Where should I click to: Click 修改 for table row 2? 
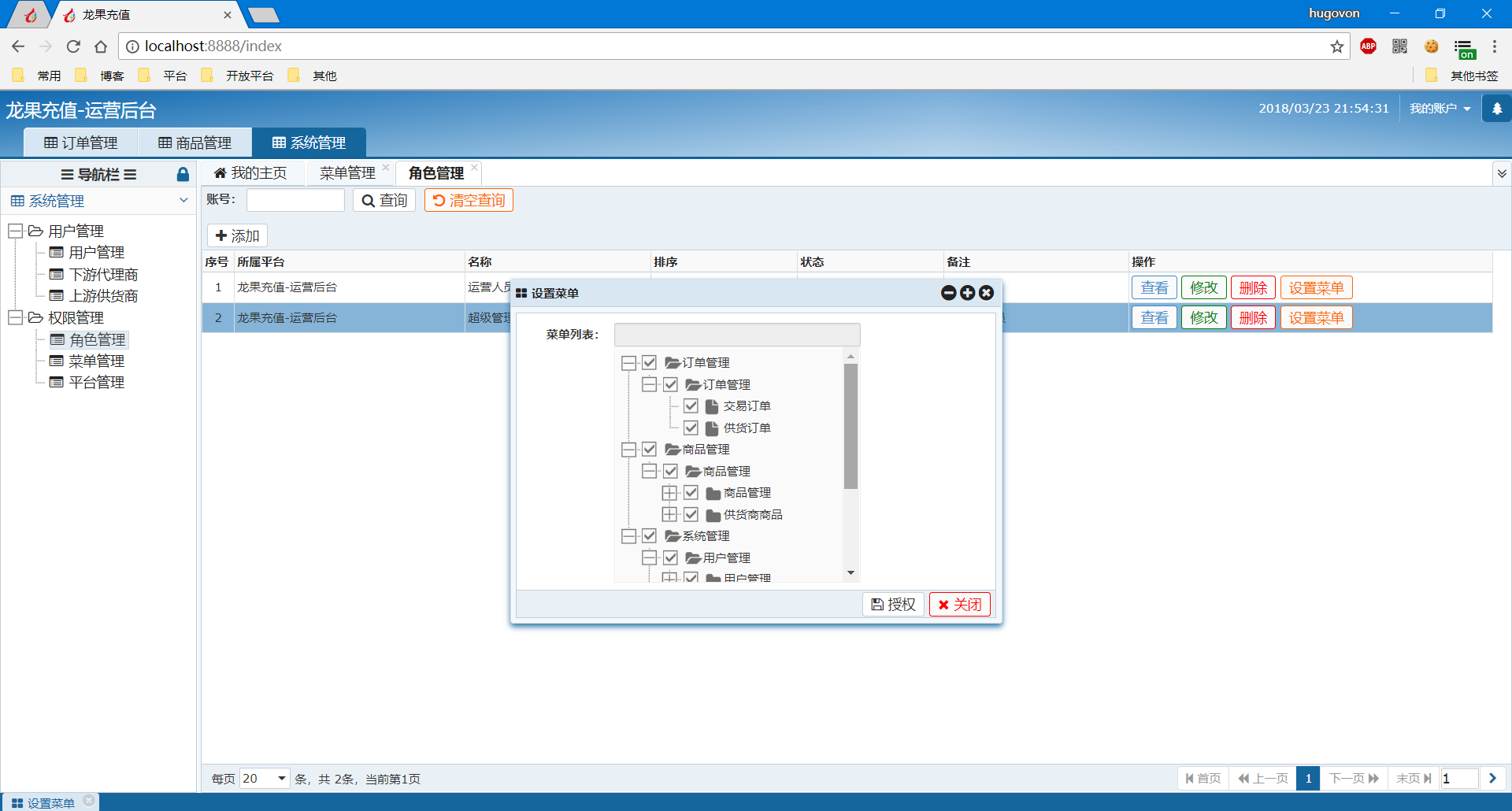1204,318
